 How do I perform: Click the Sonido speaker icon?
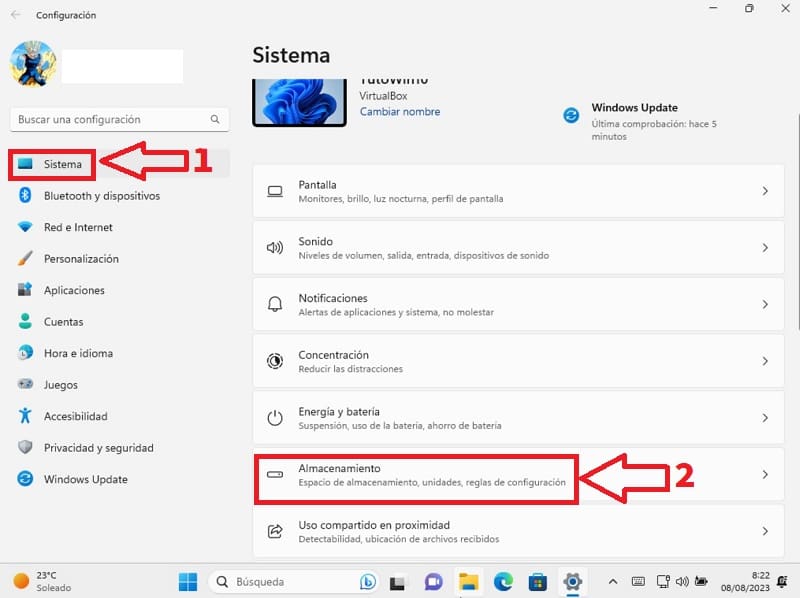point(275,248)
